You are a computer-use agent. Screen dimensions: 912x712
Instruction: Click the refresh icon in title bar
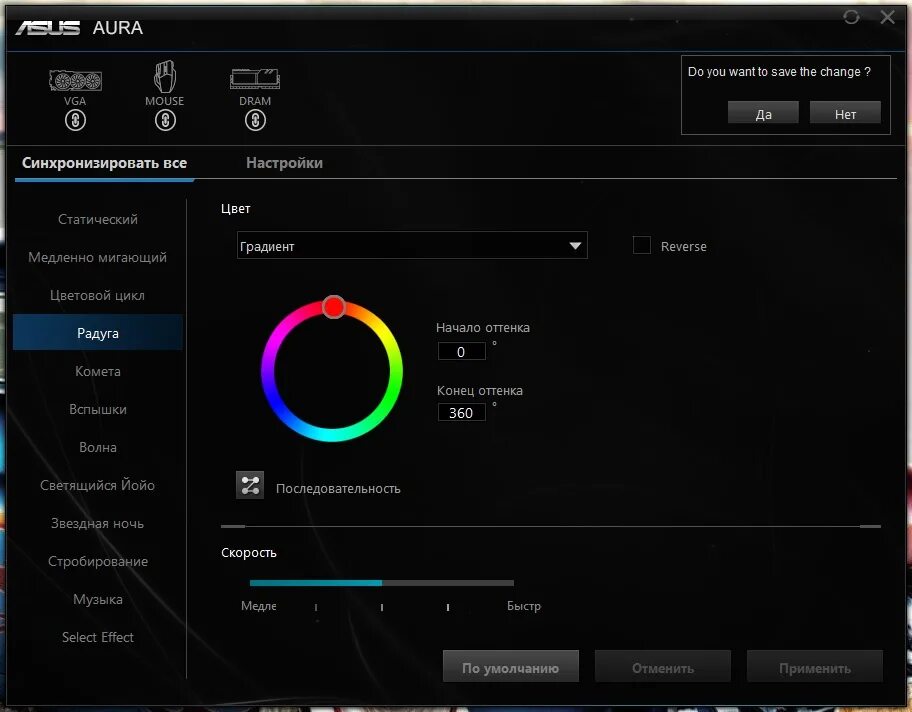(851, 17)
